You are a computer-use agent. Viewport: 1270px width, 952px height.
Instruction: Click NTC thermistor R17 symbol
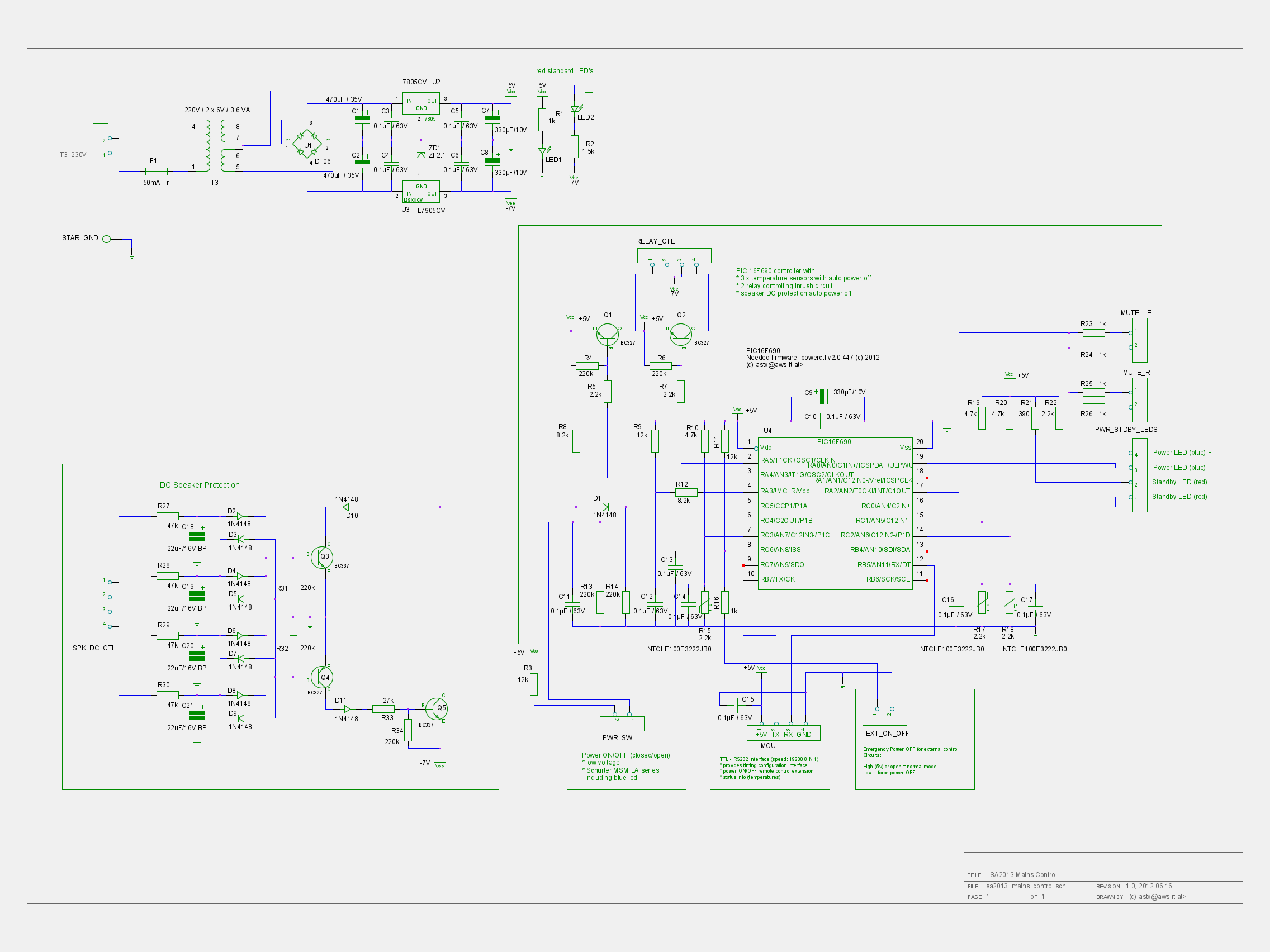click(x=982, y=603)
